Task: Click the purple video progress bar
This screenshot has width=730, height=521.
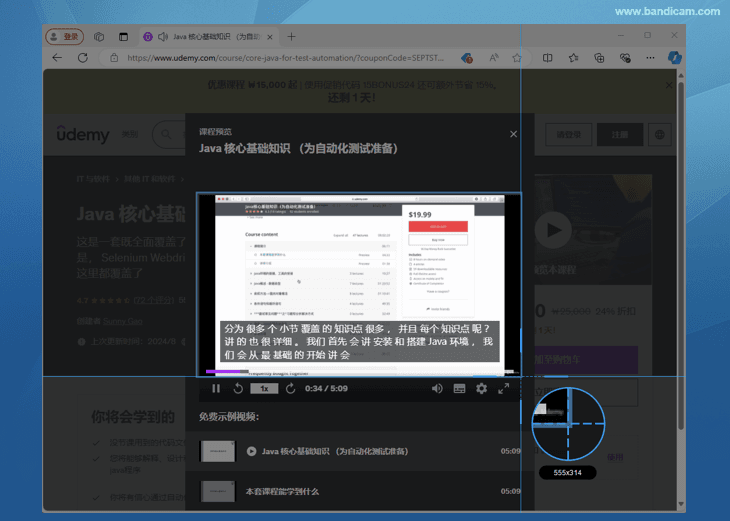Action: (227, 372)
